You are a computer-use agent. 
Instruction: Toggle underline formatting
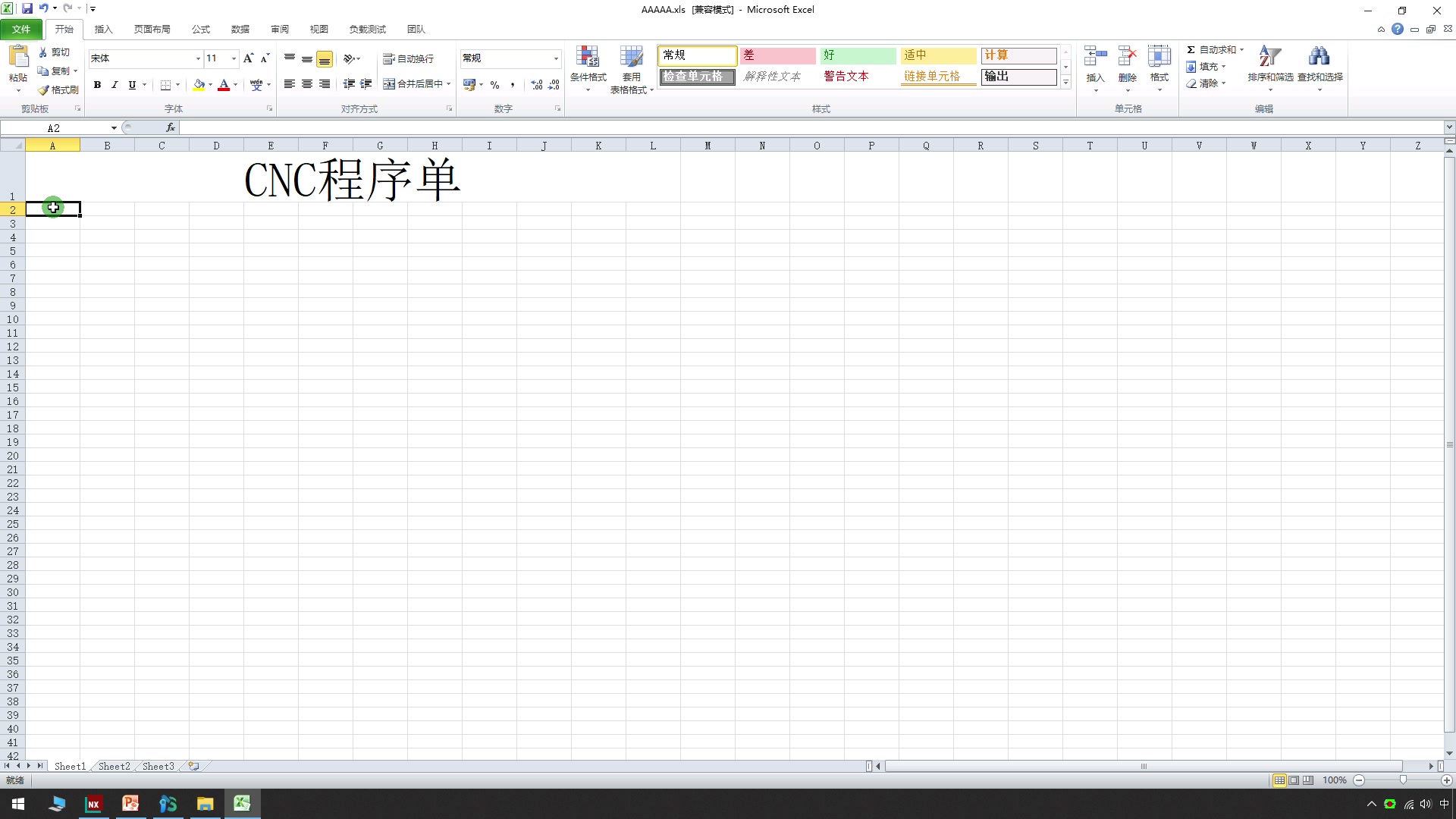[x=132, y=85]
